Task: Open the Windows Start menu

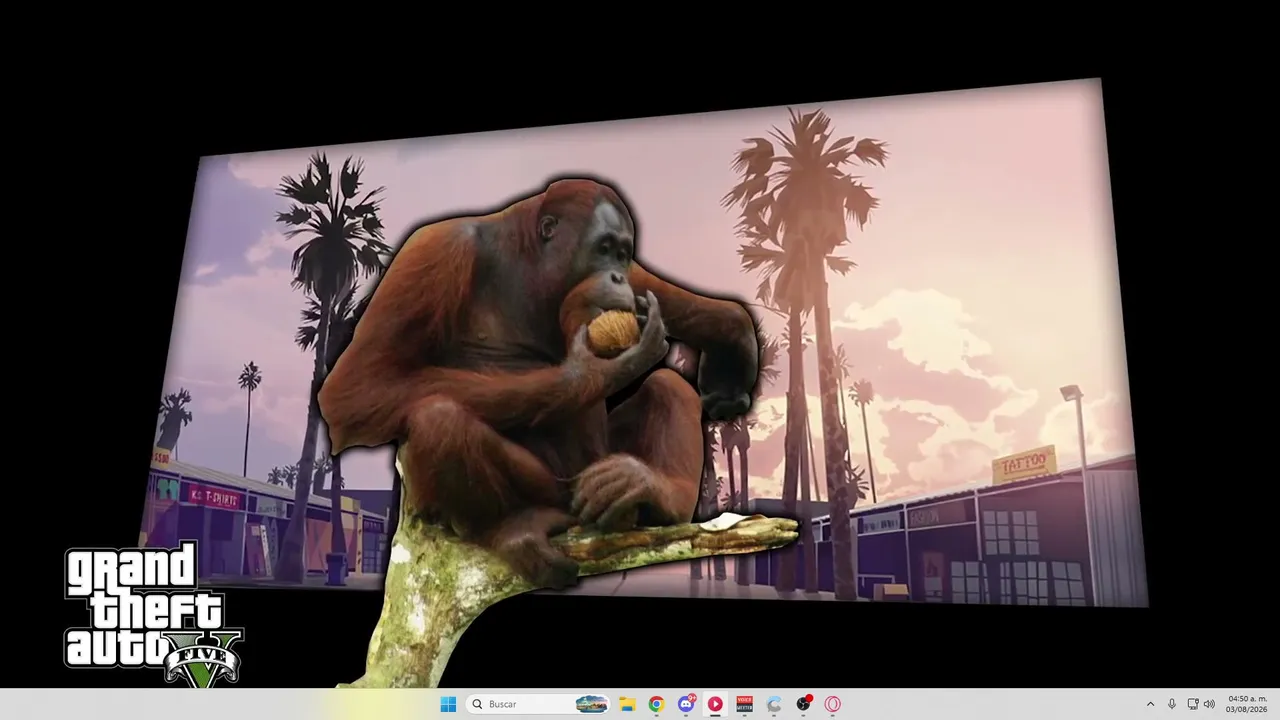Action: [448, 704]
